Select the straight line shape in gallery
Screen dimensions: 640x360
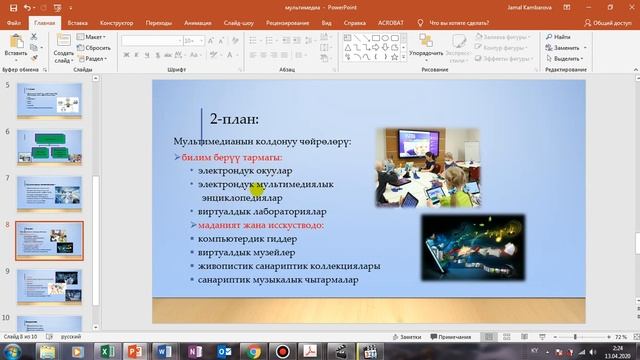click(x=357, y=38)
